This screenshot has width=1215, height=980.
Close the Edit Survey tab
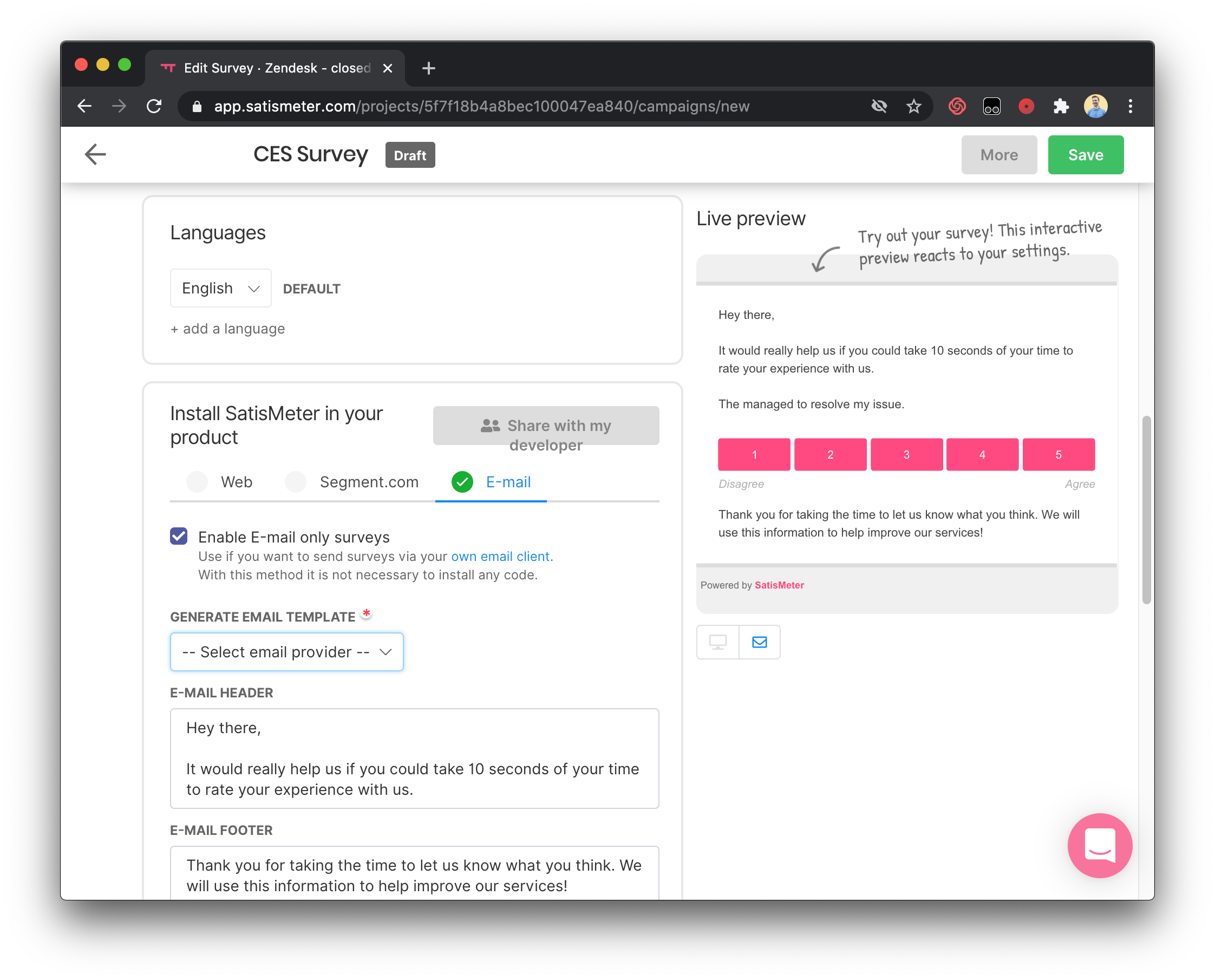pos(387,68)
